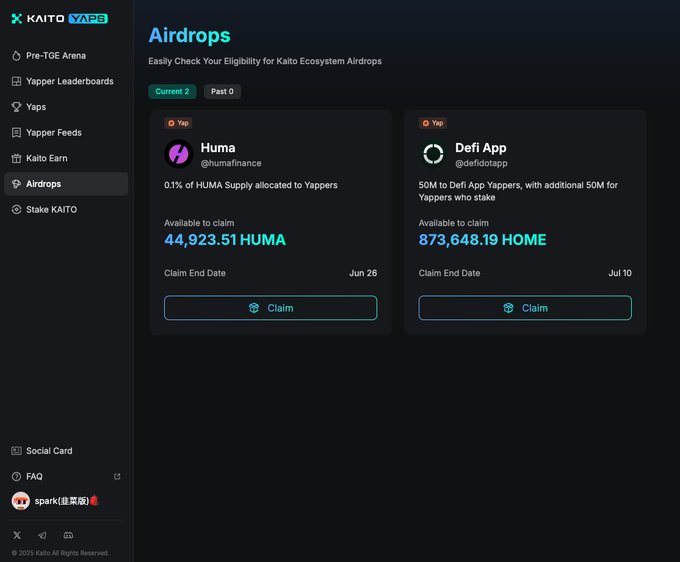680x562 pixels.
Task: Switch to the Past 0 tab
Action: click(x=222, y=92)
